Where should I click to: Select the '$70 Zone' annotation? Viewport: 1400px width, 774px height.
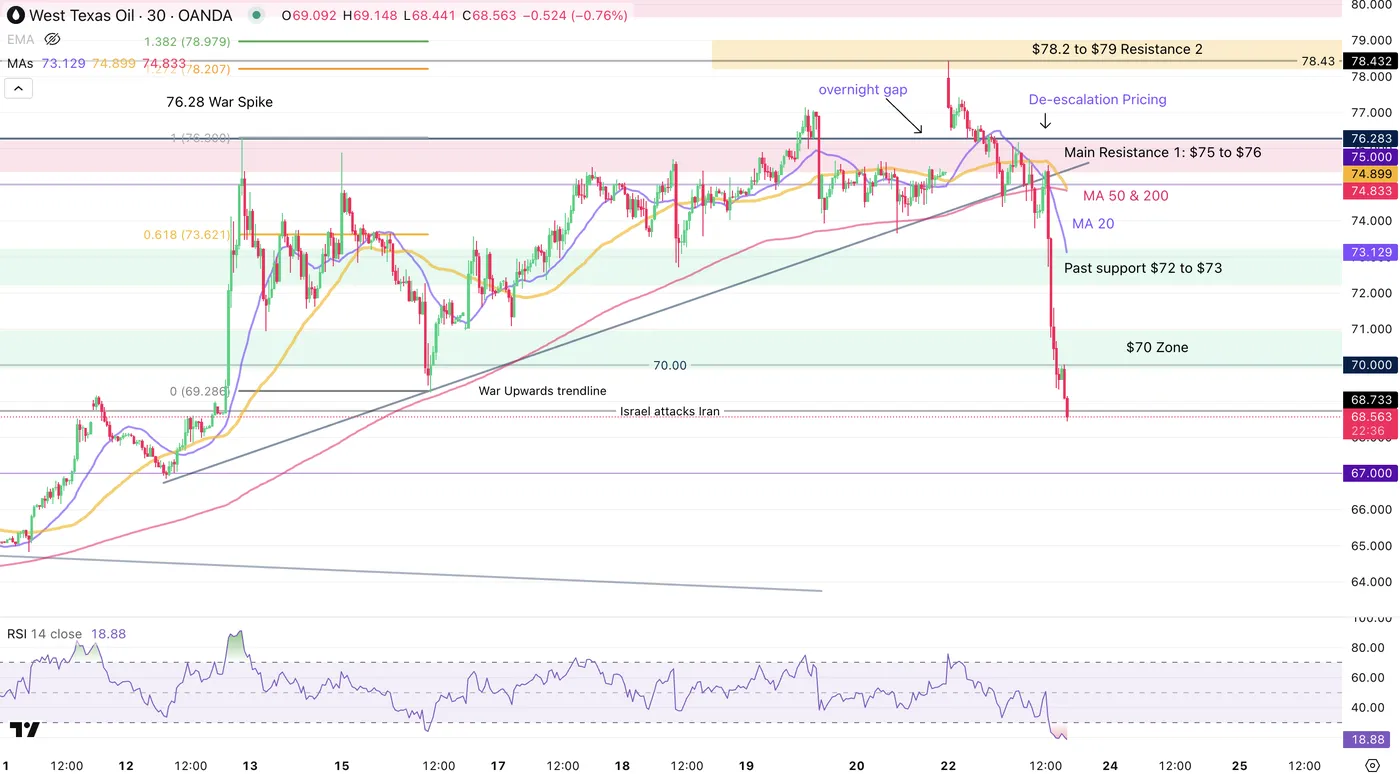coord(1157,348)
